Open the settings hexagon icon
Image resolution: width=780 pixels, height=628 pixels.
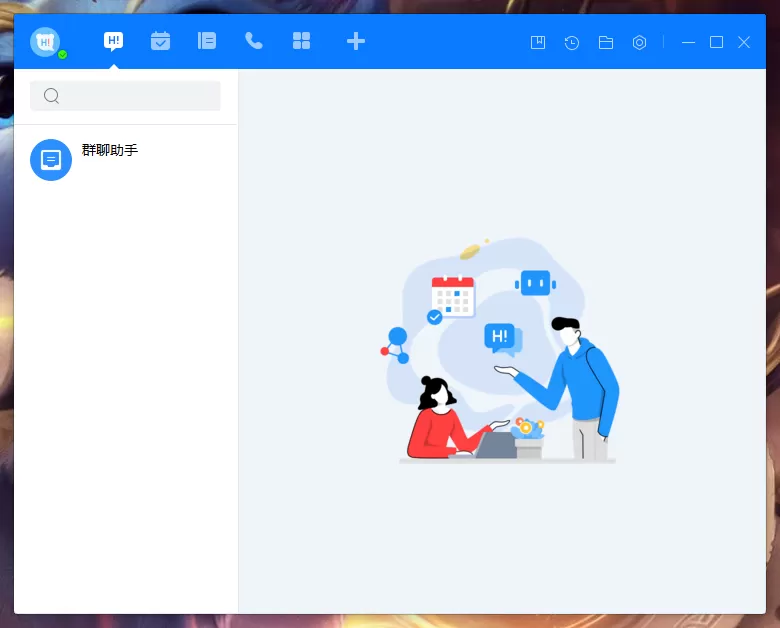pyautogui.click(x=640, y=43)
